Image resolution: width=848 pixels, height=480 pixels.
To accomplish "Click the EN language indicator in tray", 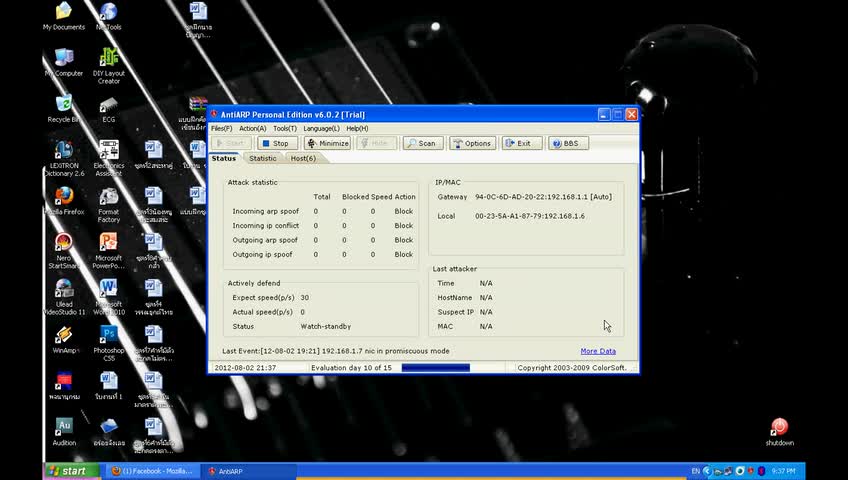I will [x=695, y=471].
